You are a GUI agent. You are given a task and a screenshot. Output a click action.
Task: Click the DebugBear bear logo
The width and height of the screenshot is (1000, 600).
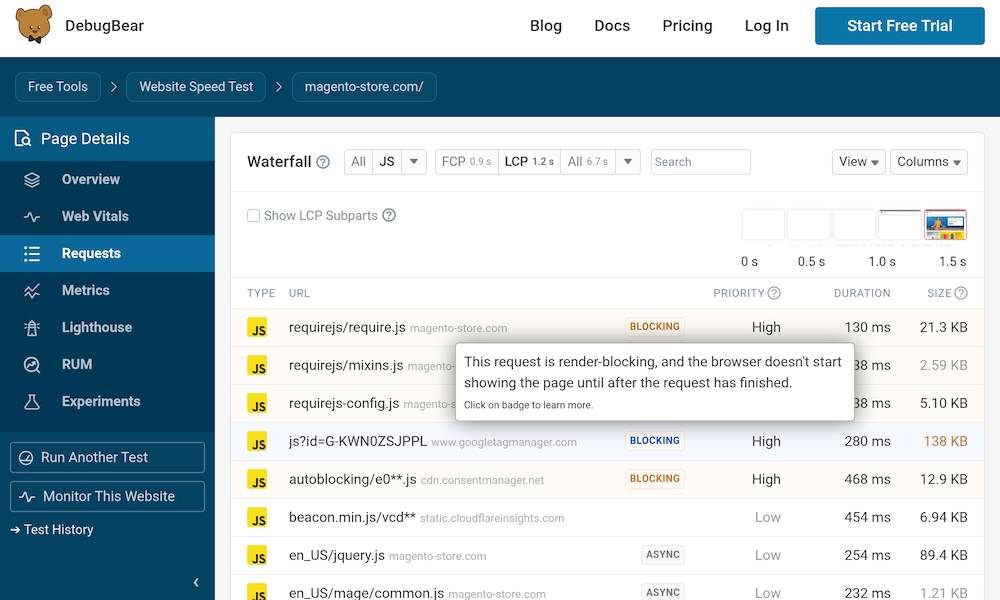[35, 26]
